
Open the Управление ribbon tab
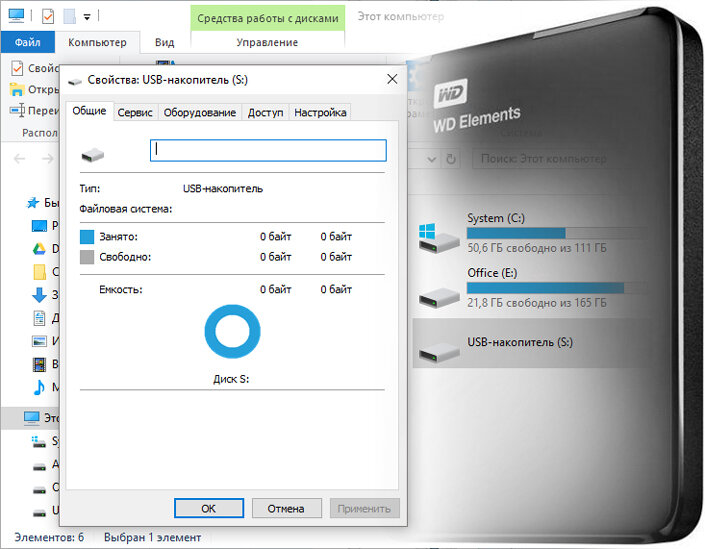click(x=267, y=42)
